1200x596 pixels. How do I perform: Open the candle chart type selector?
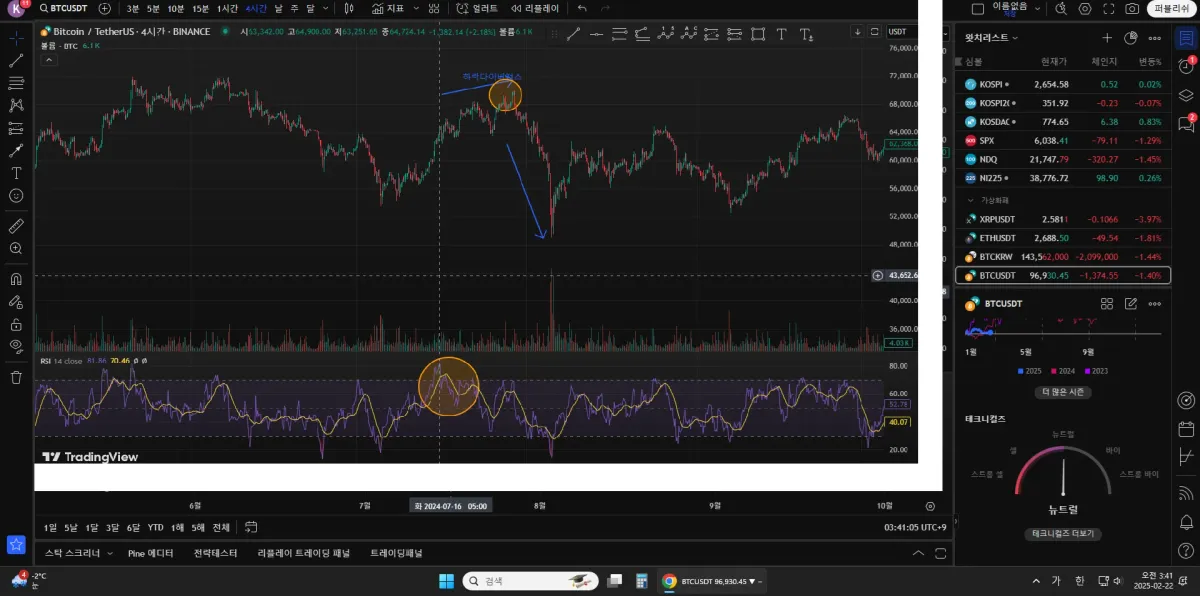click(348, 8)
